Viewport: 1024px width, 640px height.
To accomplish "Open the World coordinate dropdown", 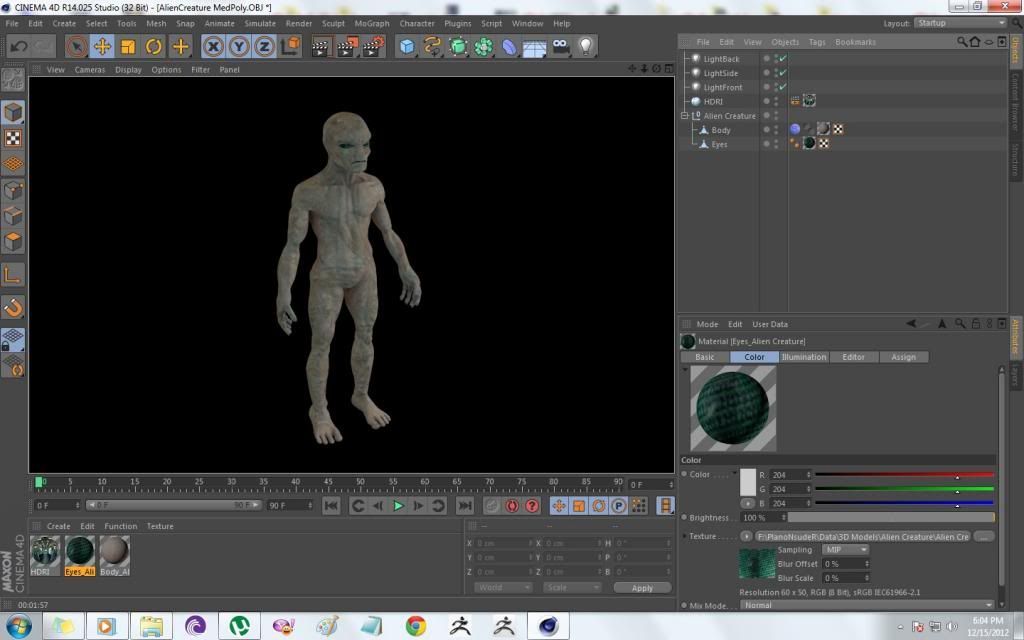I will (x=503, y=588).
